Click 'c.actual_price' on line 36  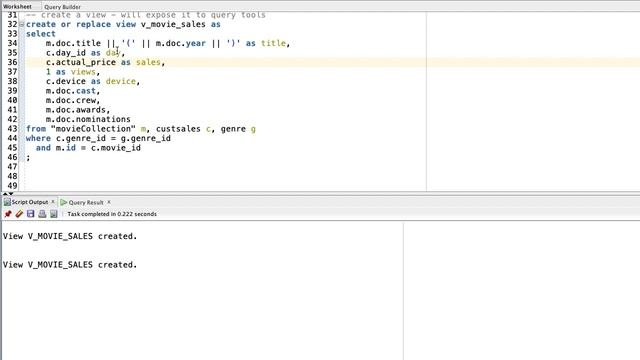81,62
